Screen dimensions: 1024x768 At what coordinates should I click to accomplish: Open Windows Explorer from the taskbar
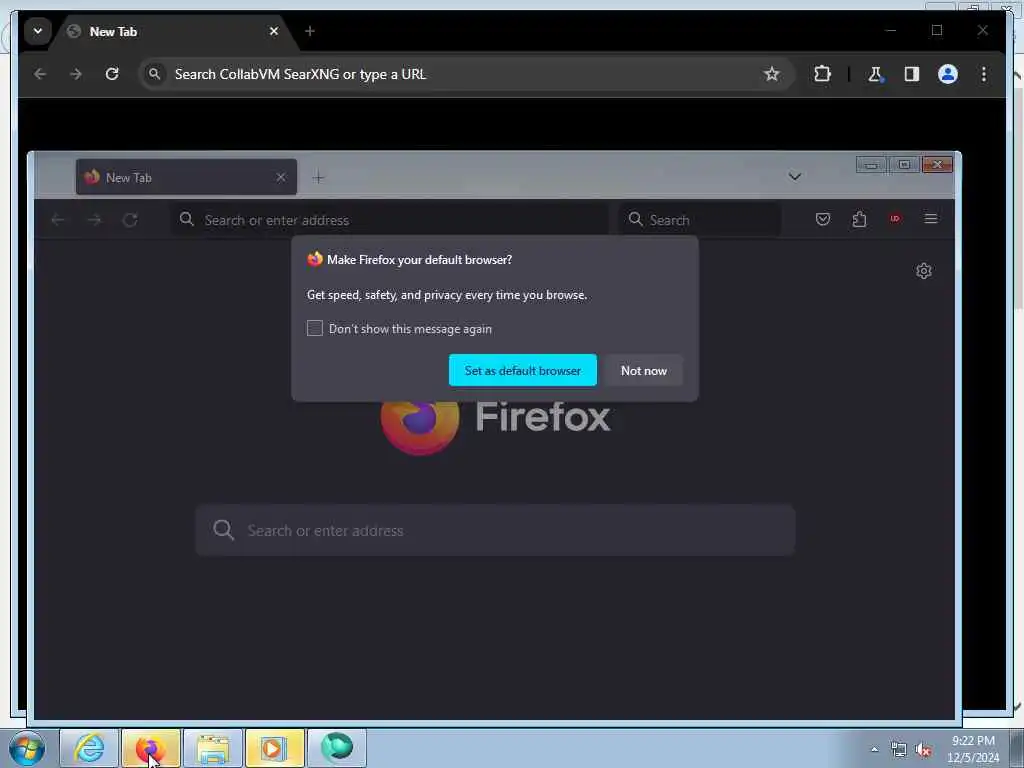(x=213, y=748)
